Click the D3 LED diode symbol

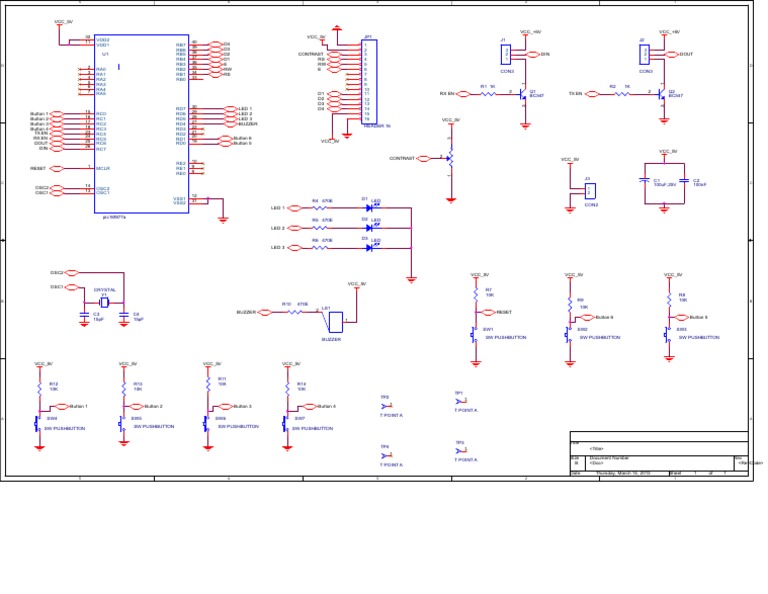371,248
